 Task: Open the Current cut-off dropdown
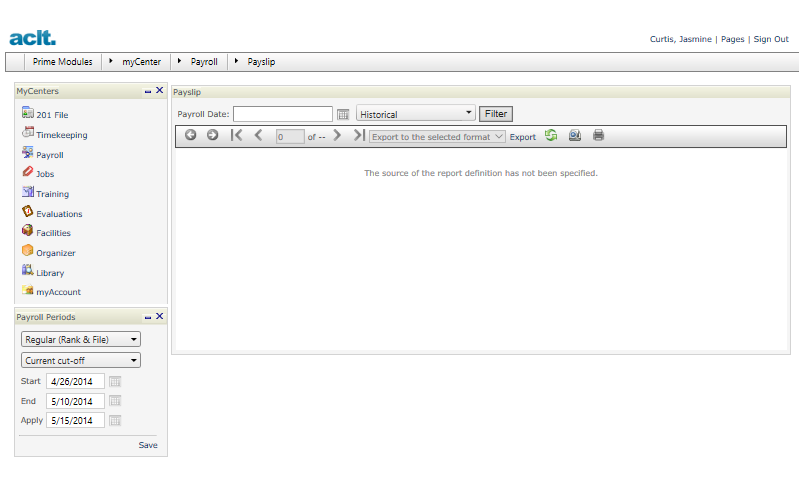81,360
